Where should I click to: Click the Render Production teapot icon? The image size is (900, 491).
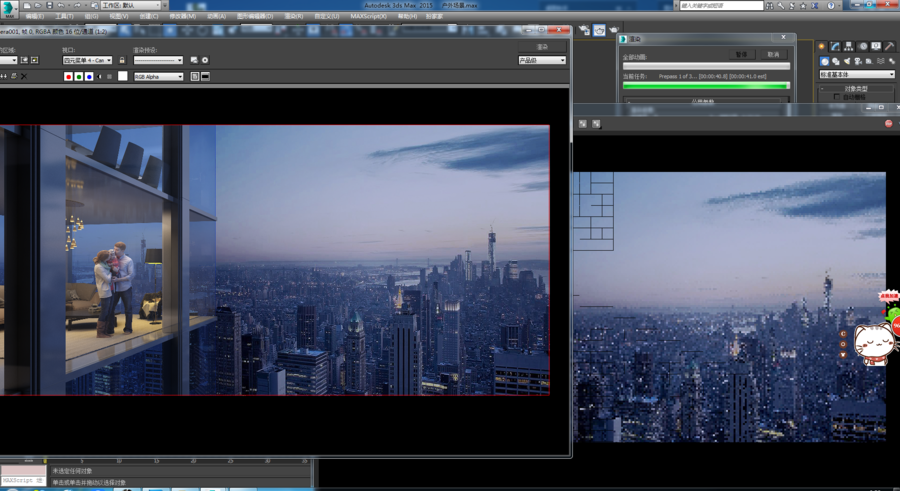(614, 30)
